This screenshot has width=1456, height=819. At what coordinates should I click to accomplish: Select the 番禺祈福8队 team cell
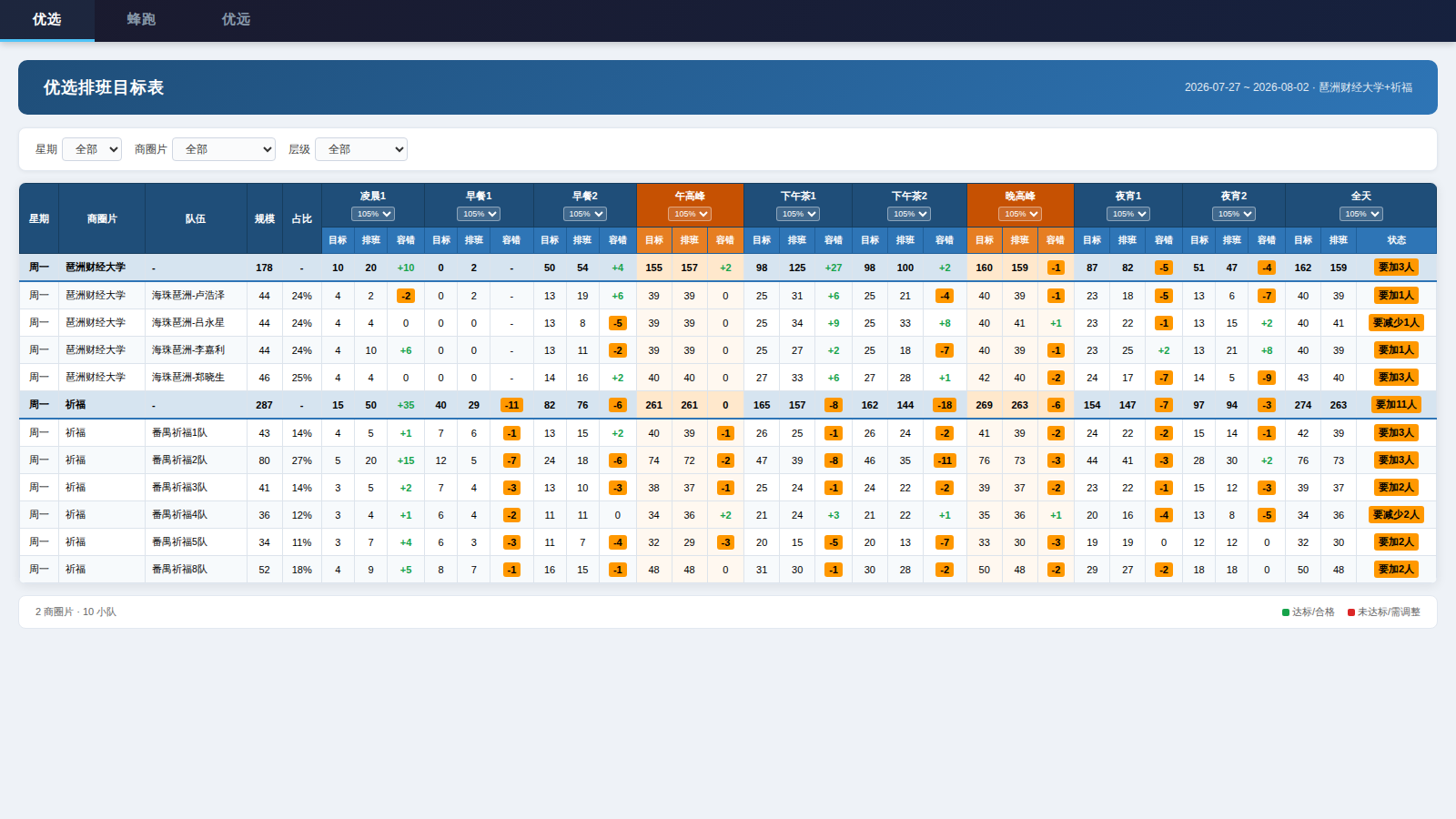click(x=196, y=570)
